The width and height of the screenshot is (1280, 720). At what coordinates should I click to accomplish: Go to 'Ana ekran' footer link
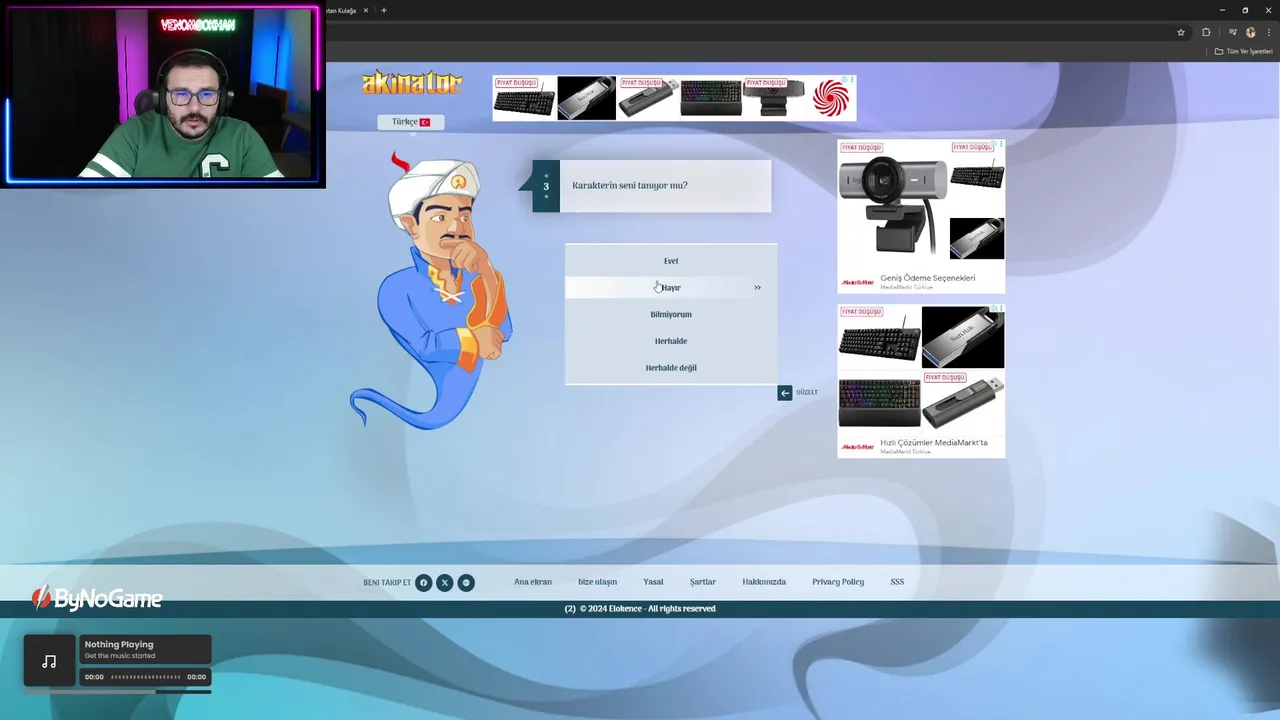pyautogui.click(x=533, y=582)
